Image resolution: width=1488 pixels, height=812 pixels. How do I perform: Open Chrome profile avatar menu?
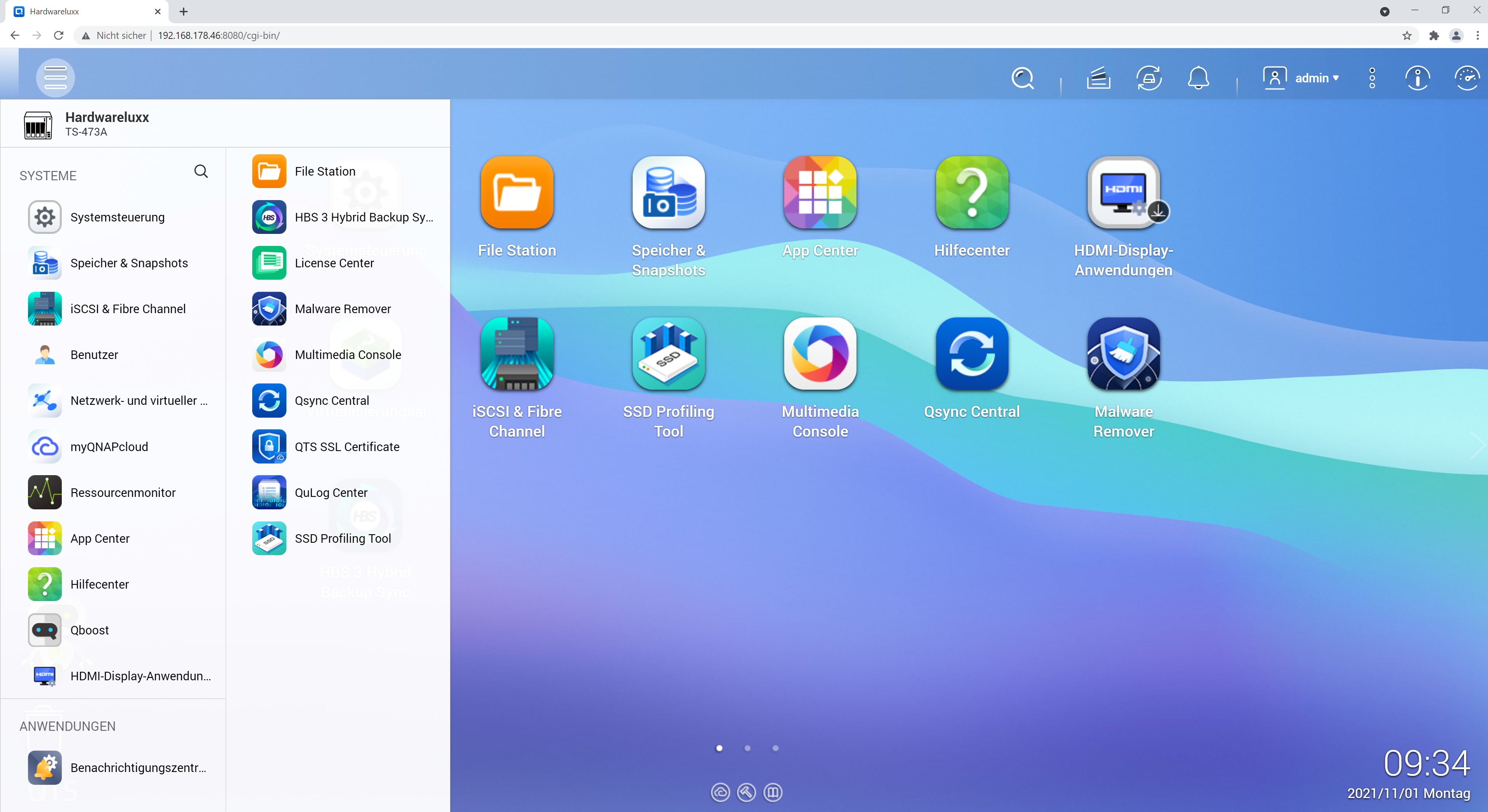1456,35
